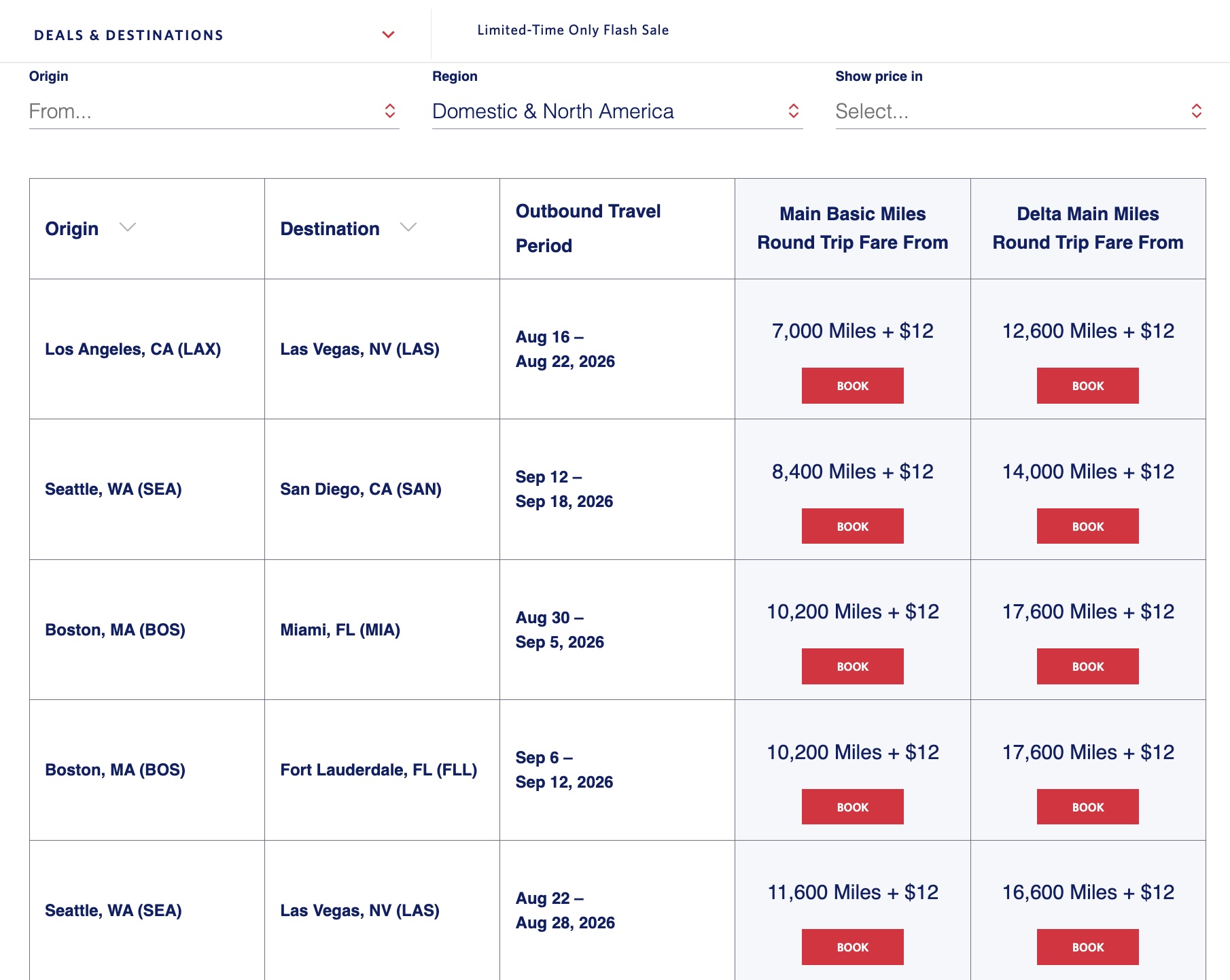Click the Main Basic Miles column header

[x=852, y=228]
